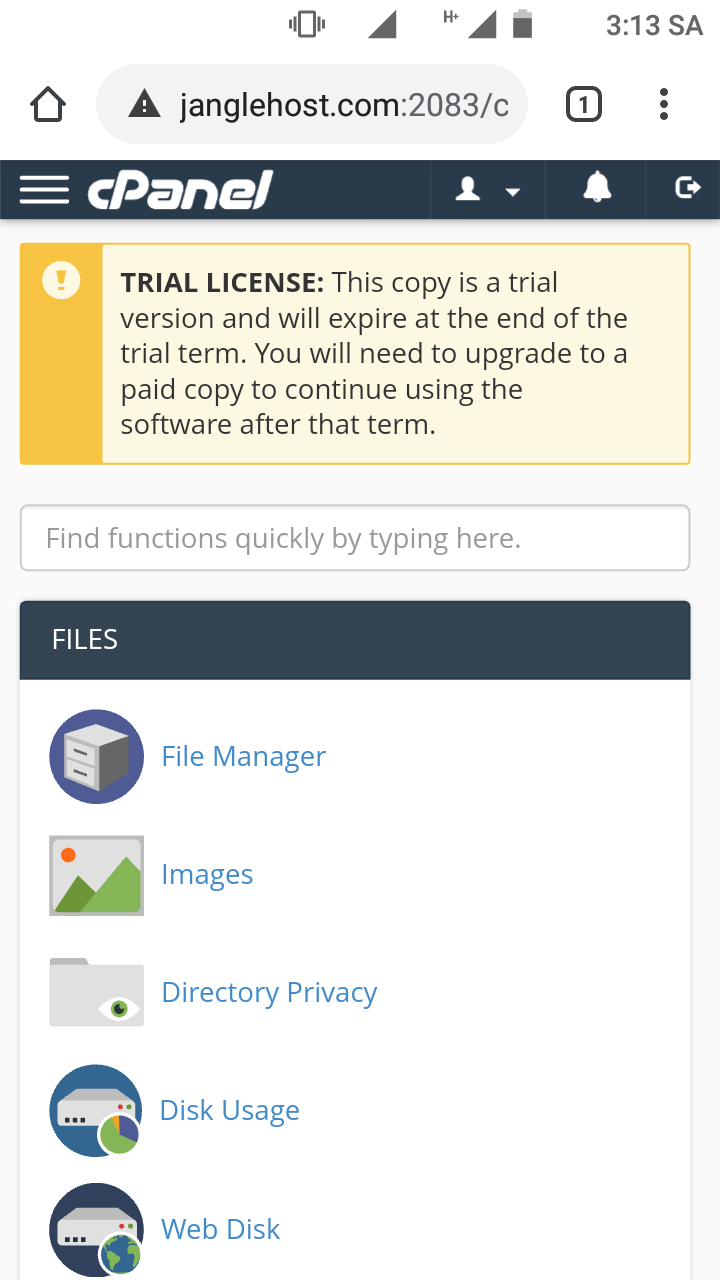Open the notifications bell

[x=597, y=188]
